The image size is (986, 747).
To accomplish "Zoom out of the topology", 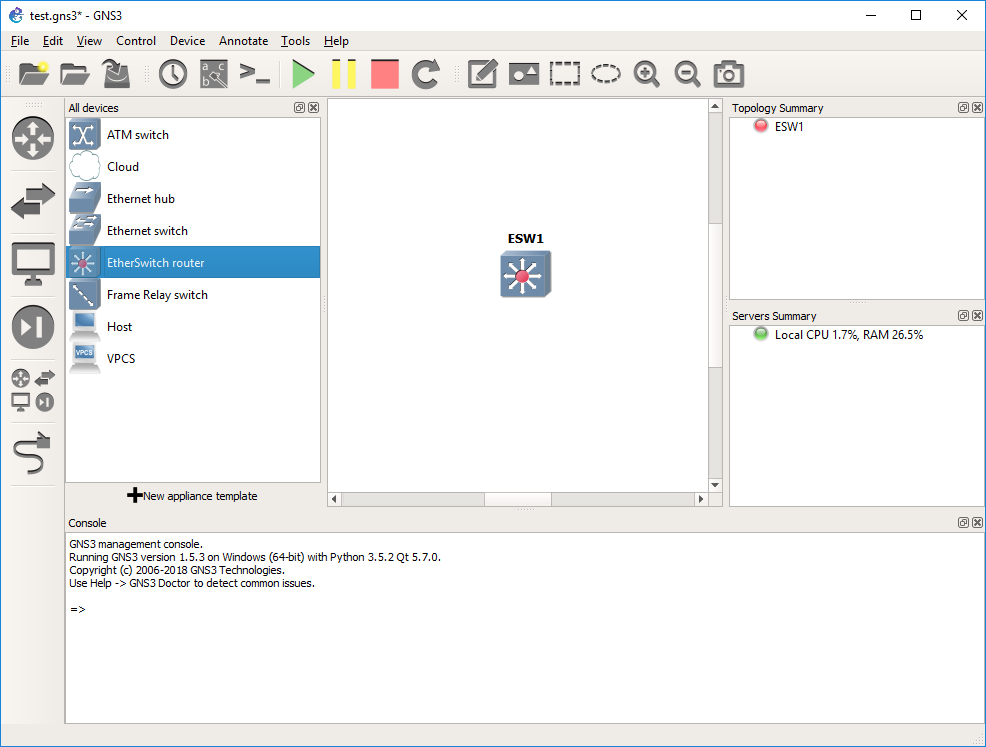I will (687, 74).
